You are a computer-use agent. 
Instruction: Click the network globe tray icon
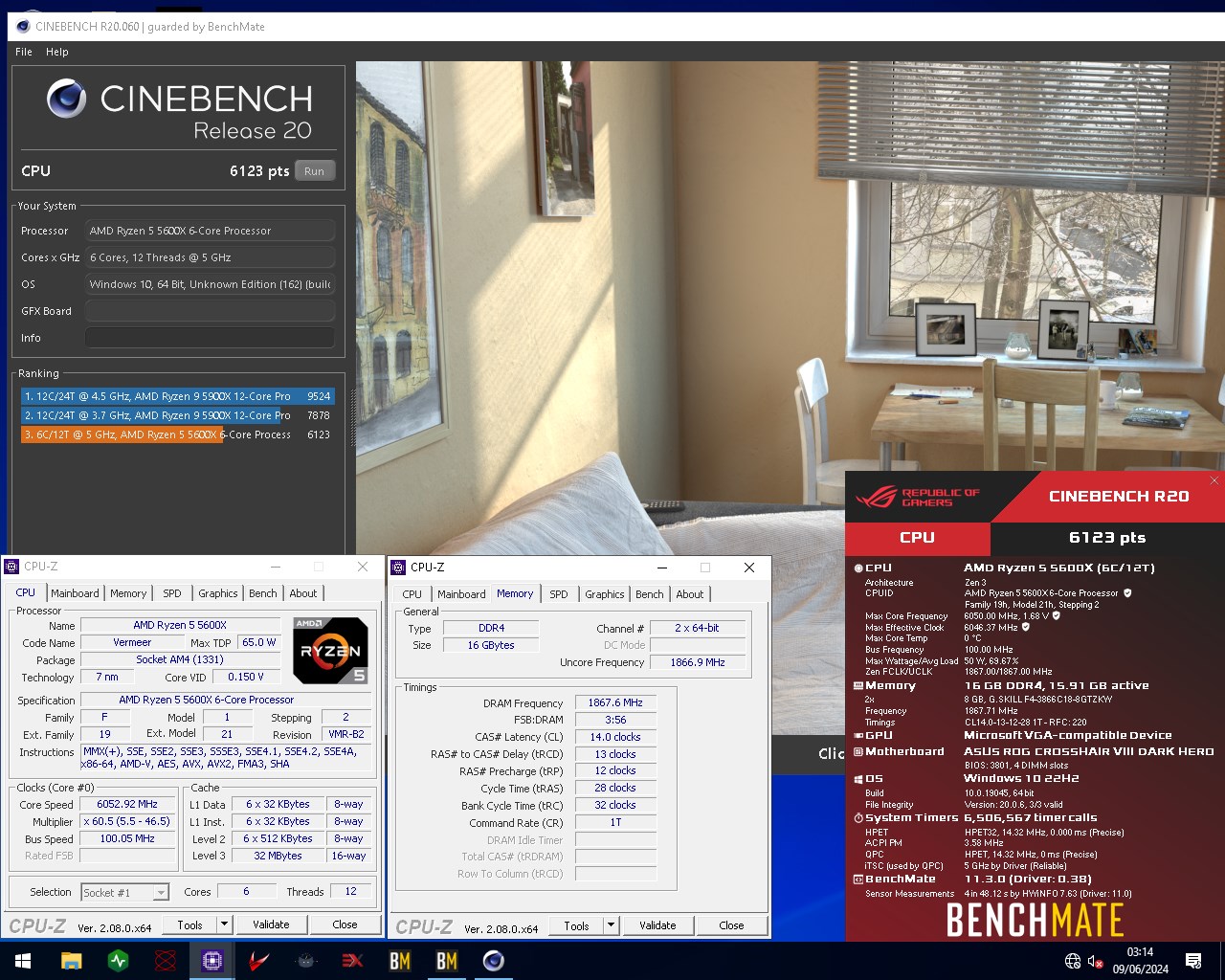(1073, 961)
